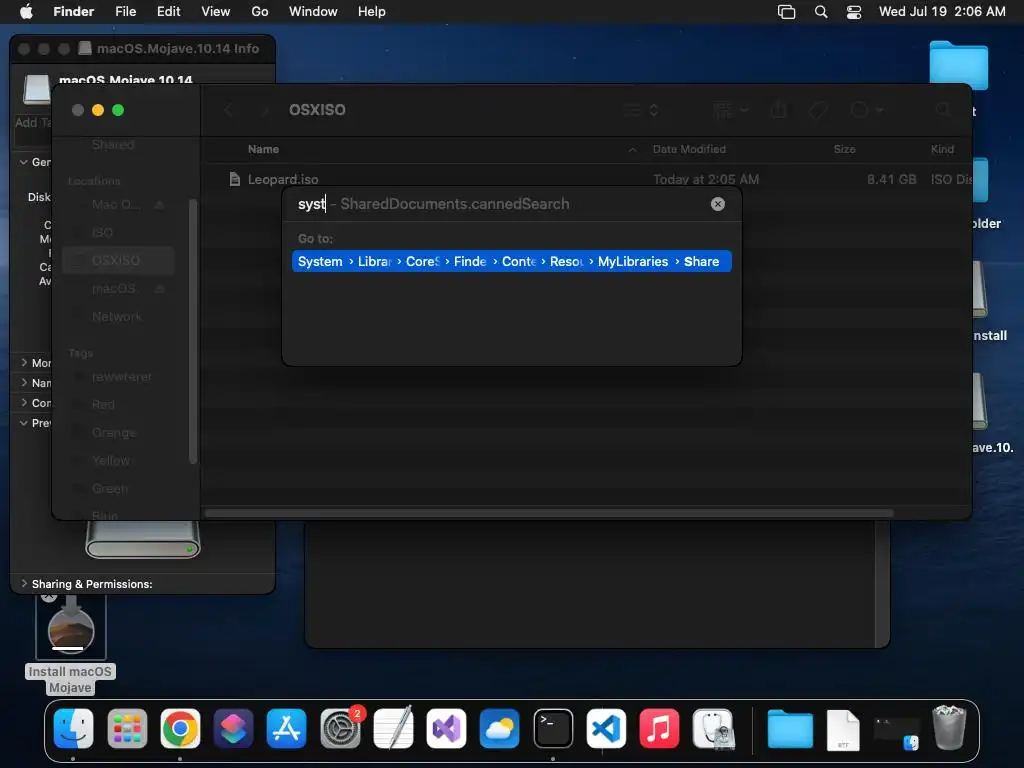Open Spotlight search in menu bar
The image size is (1024, 768).
click(821, 12)
